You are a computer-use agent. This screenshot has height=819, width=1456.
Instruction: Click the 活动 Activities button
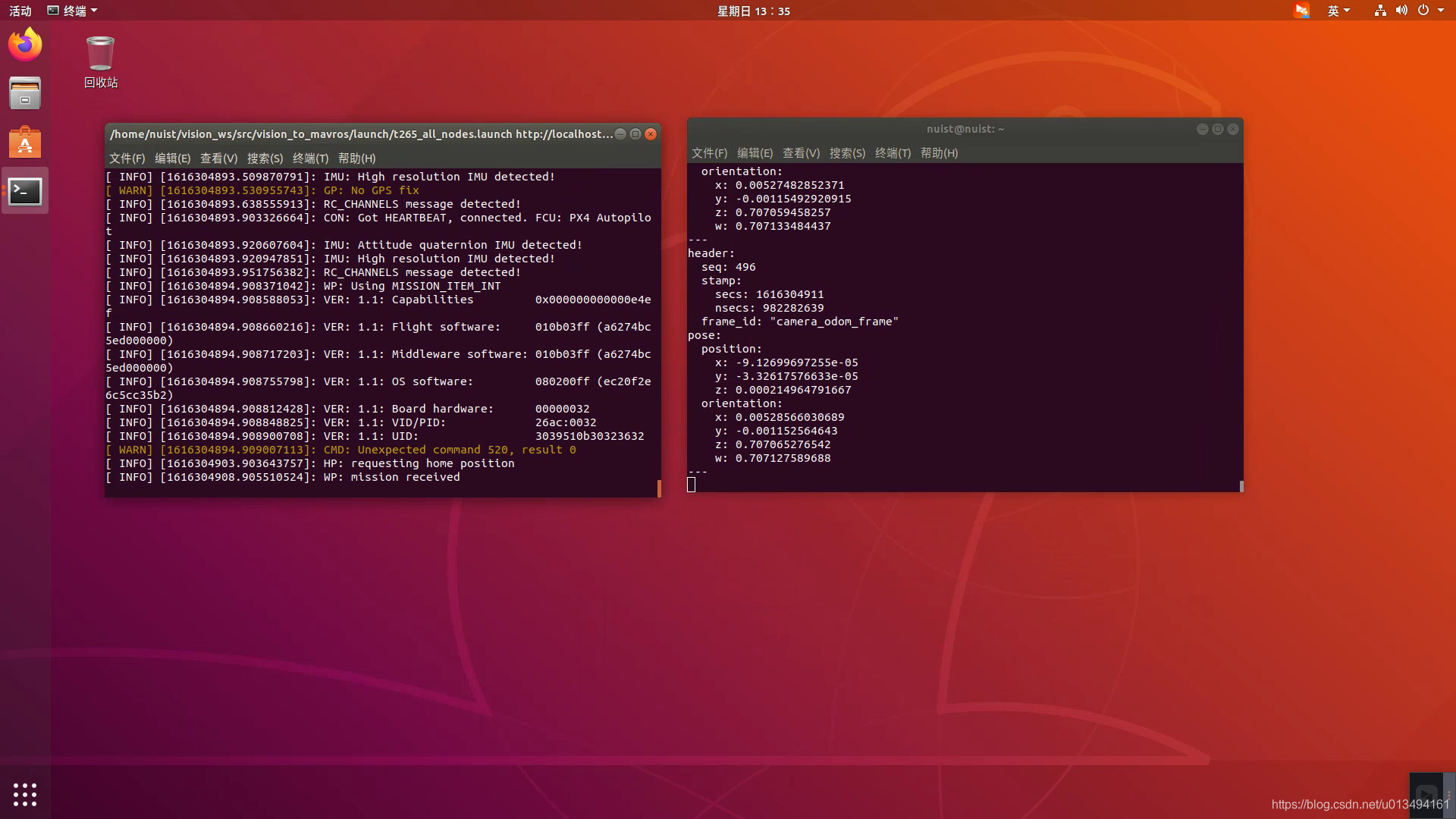click(20, 11)
